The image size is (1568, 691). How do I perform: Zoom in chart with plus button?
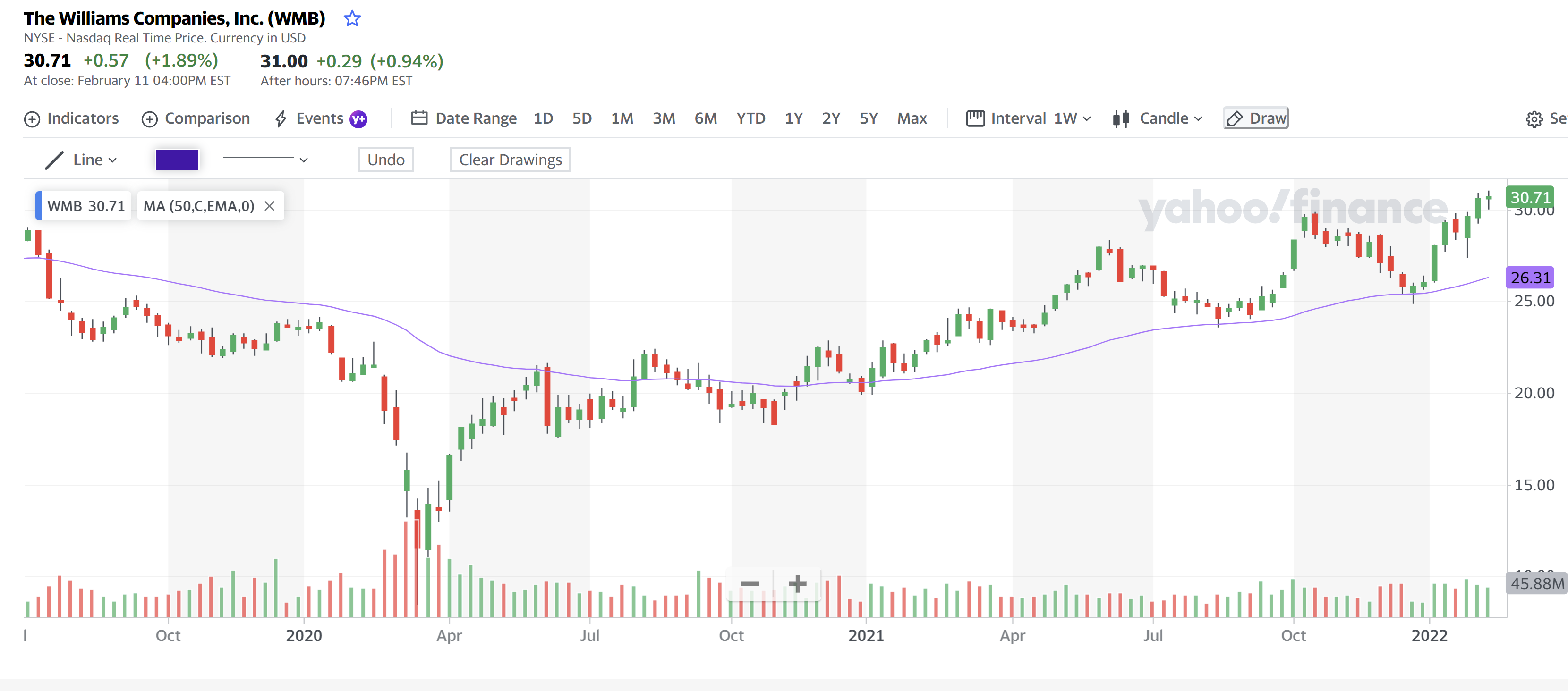pos(797,584)
